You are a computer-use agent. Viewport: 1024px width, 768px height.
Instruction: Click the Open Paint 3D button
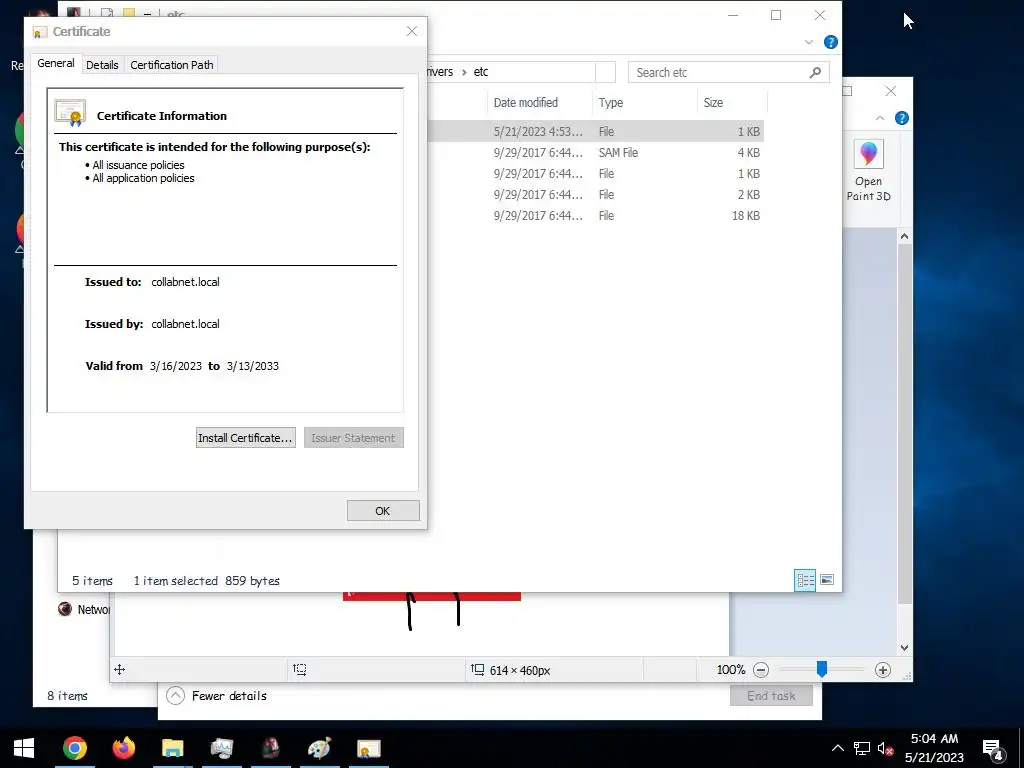[x=868, y=171]
